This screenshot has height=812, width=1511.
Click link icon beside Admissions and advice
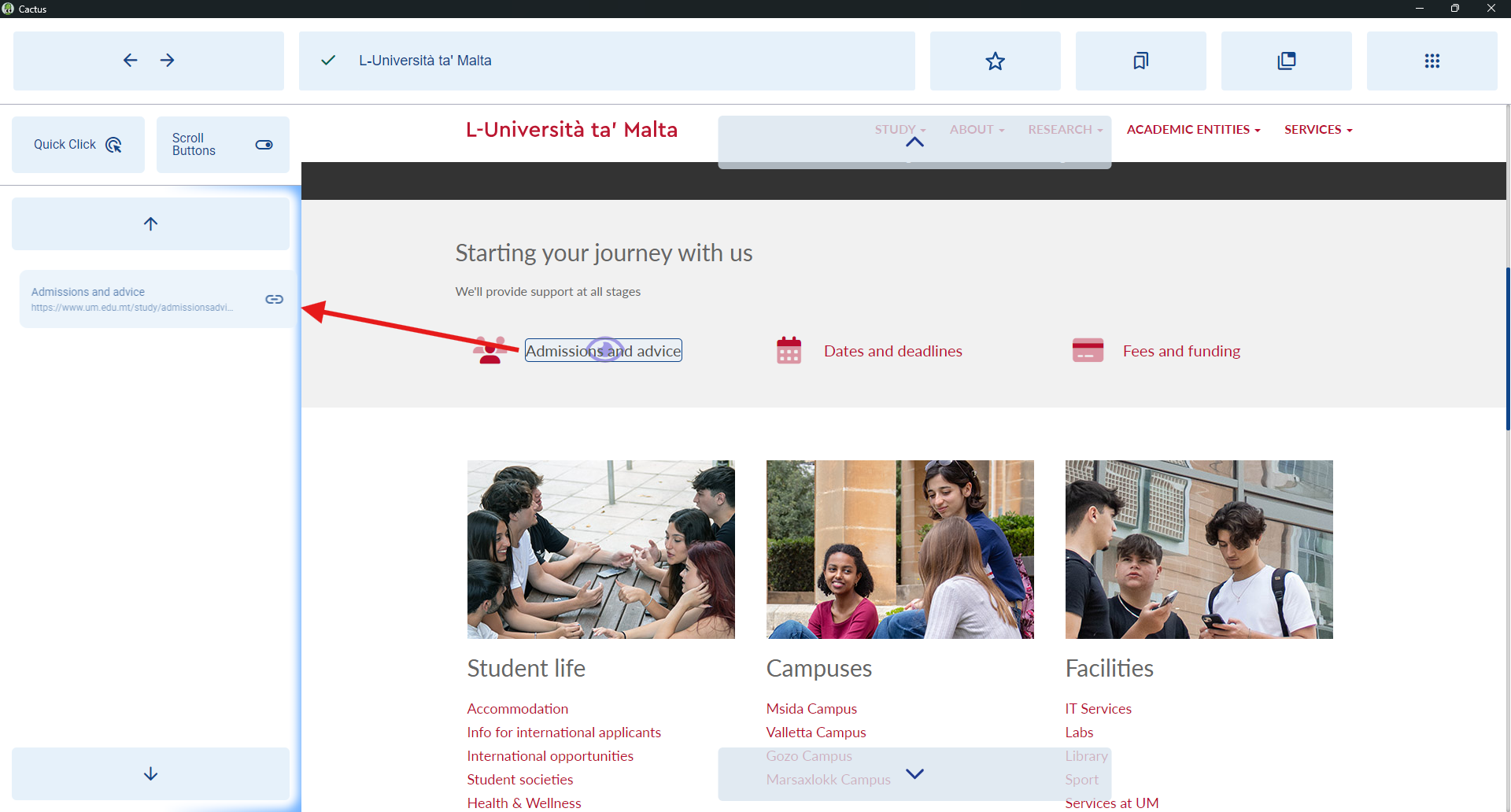(274, 299)
